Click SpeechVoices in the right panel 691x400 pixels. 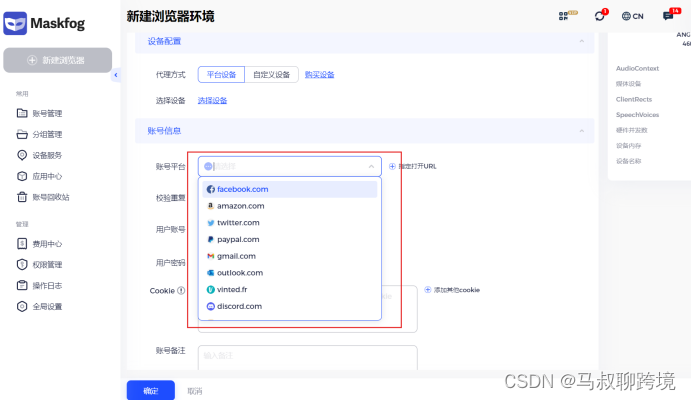point(637,115)
